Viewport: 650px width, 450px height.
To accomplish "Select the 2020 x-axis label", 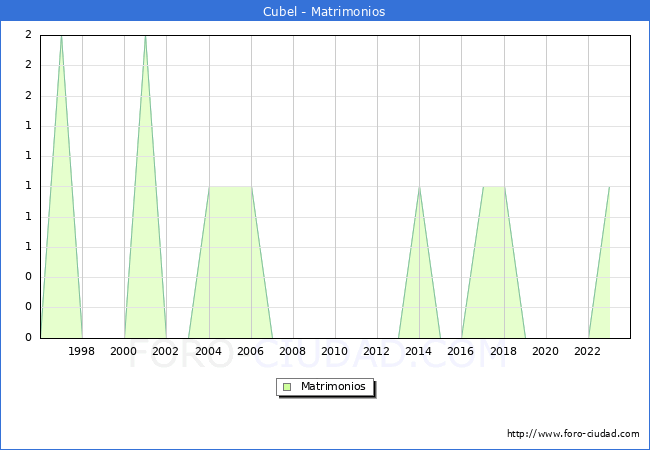I will tap(545, 351).
